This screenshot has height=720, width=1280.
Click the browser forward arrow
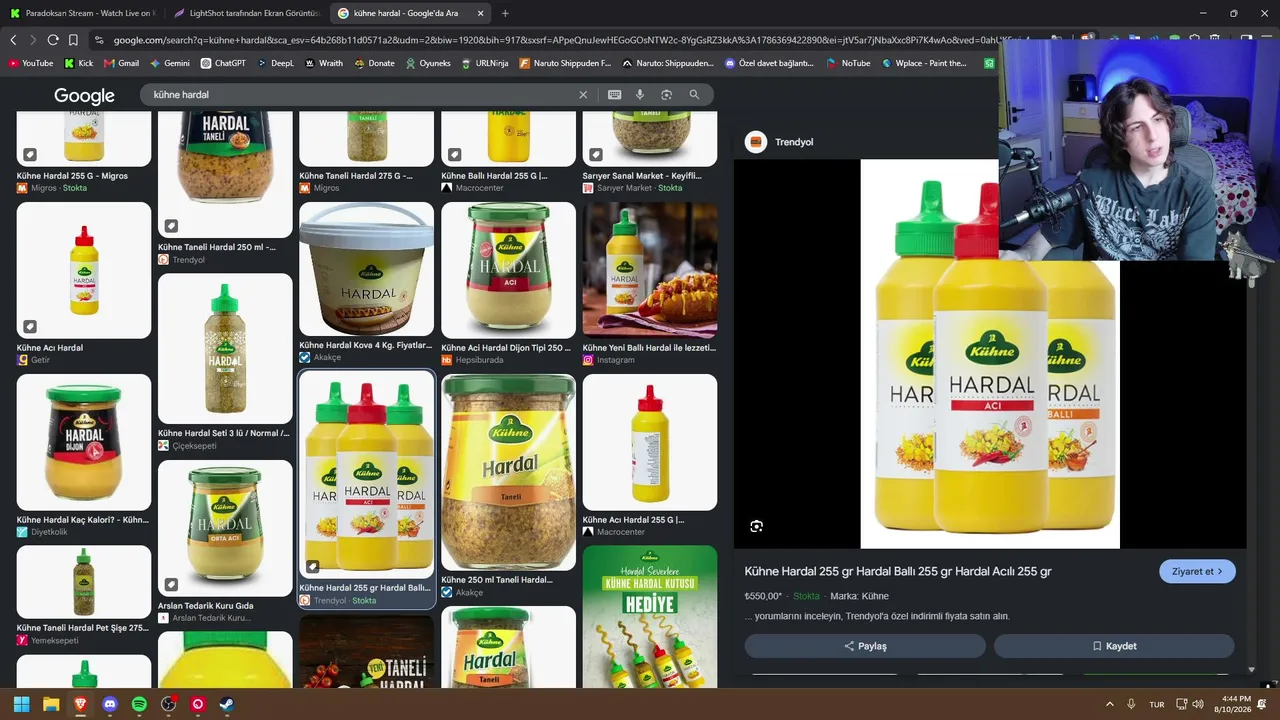click(x=33, y=40)
